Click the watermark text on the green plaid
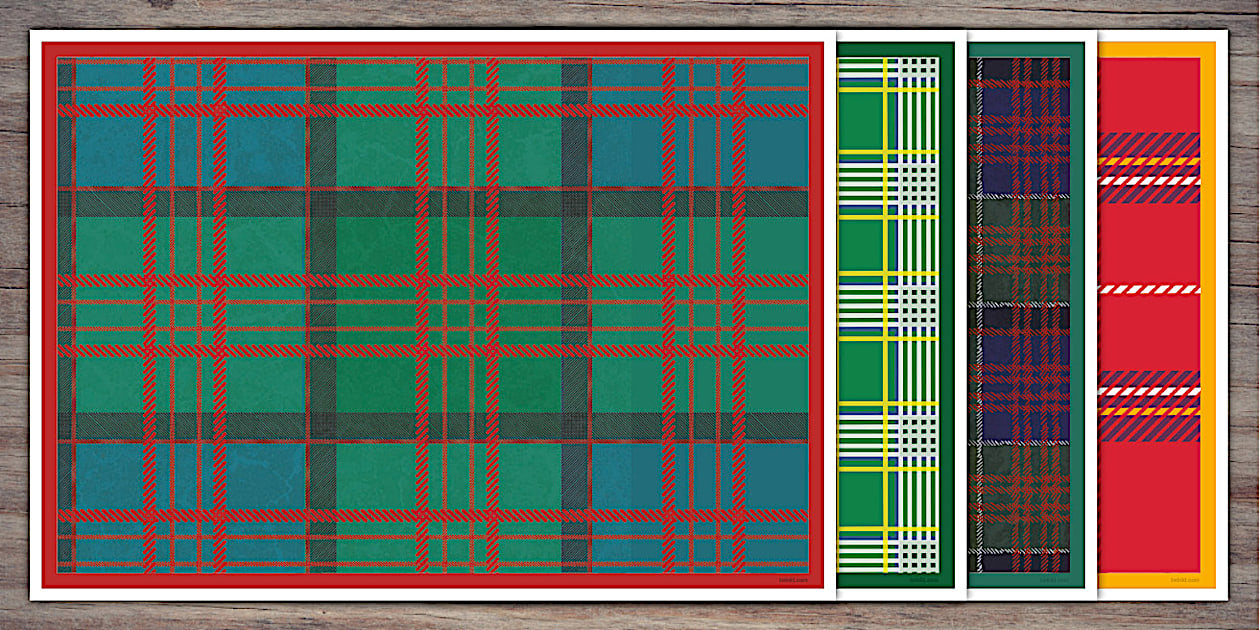This screenshot has height=630, width=1260. (921, 578)
